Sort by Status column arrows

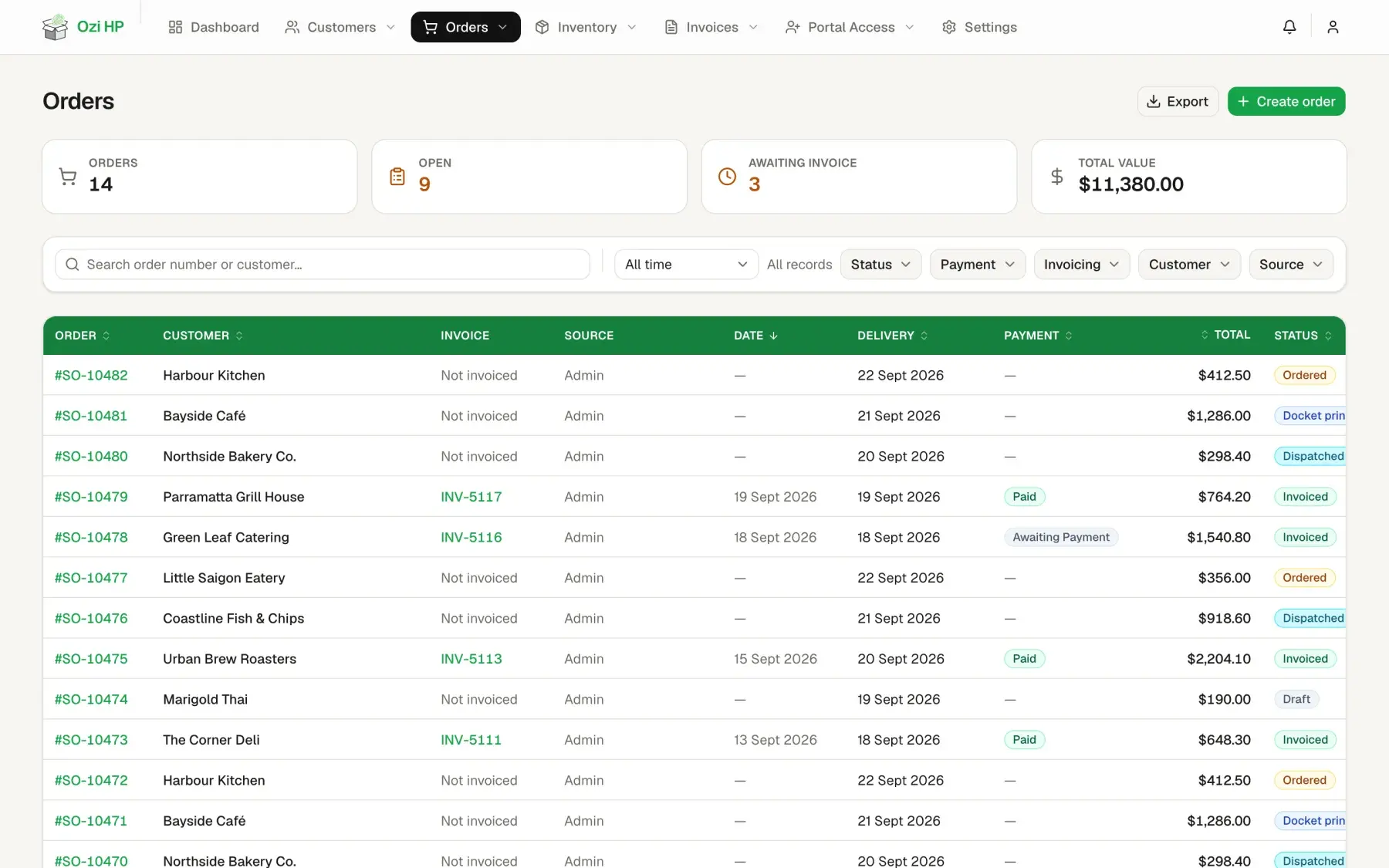1328,336
